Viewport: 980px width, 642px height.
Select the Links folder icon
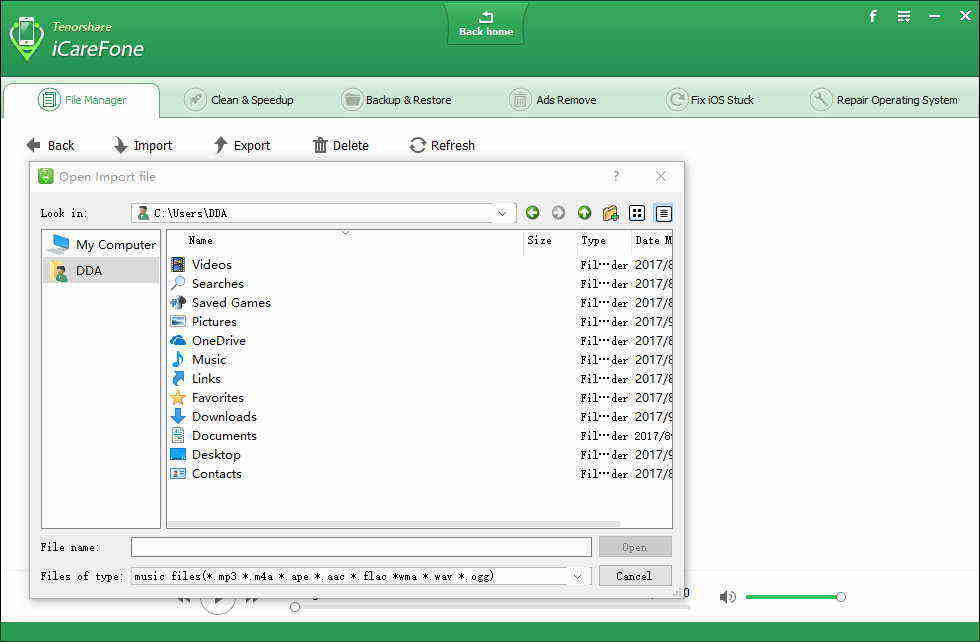(x=178, y=378)
